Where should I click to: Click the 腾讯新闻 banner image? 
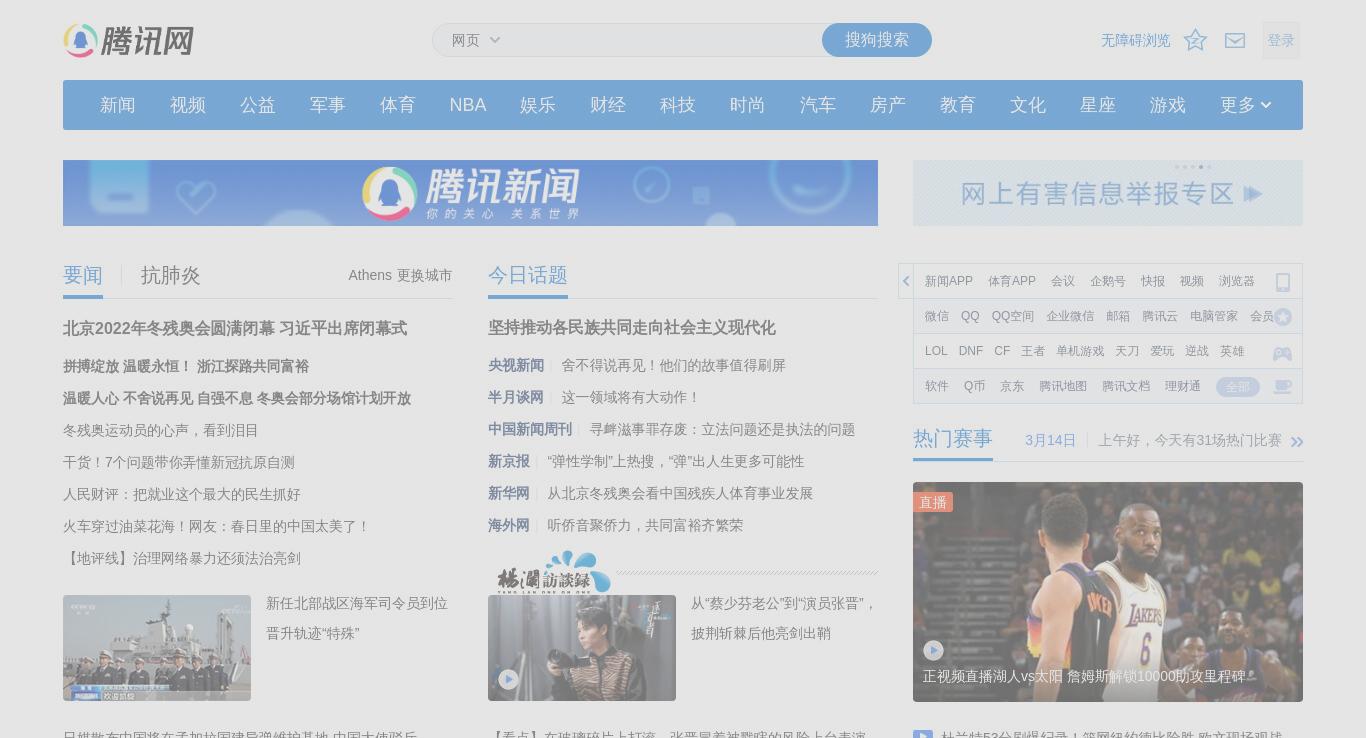click(x=470, y=193)
